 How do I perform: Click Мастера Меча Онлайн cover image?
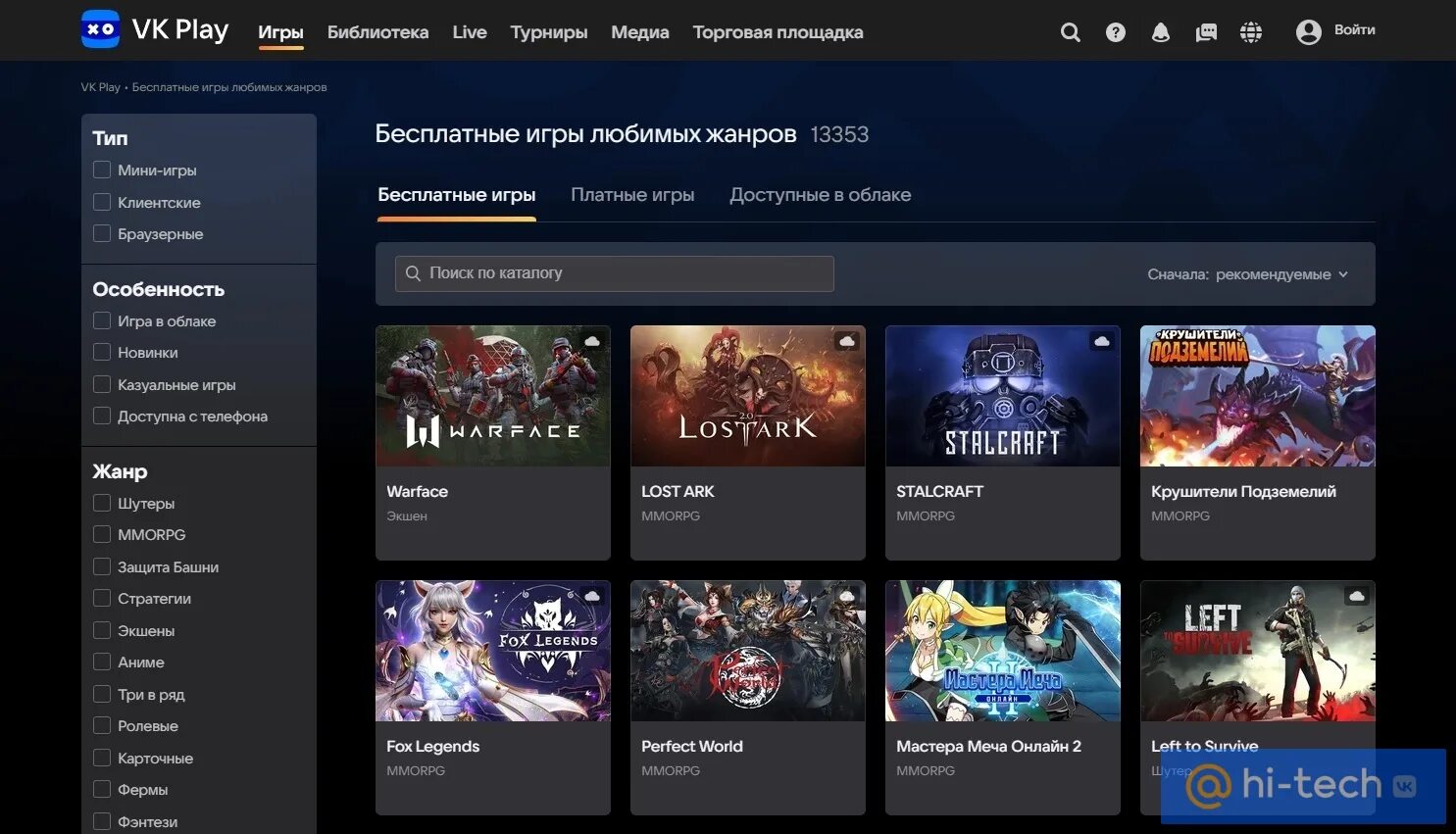tap(1003, 651)
